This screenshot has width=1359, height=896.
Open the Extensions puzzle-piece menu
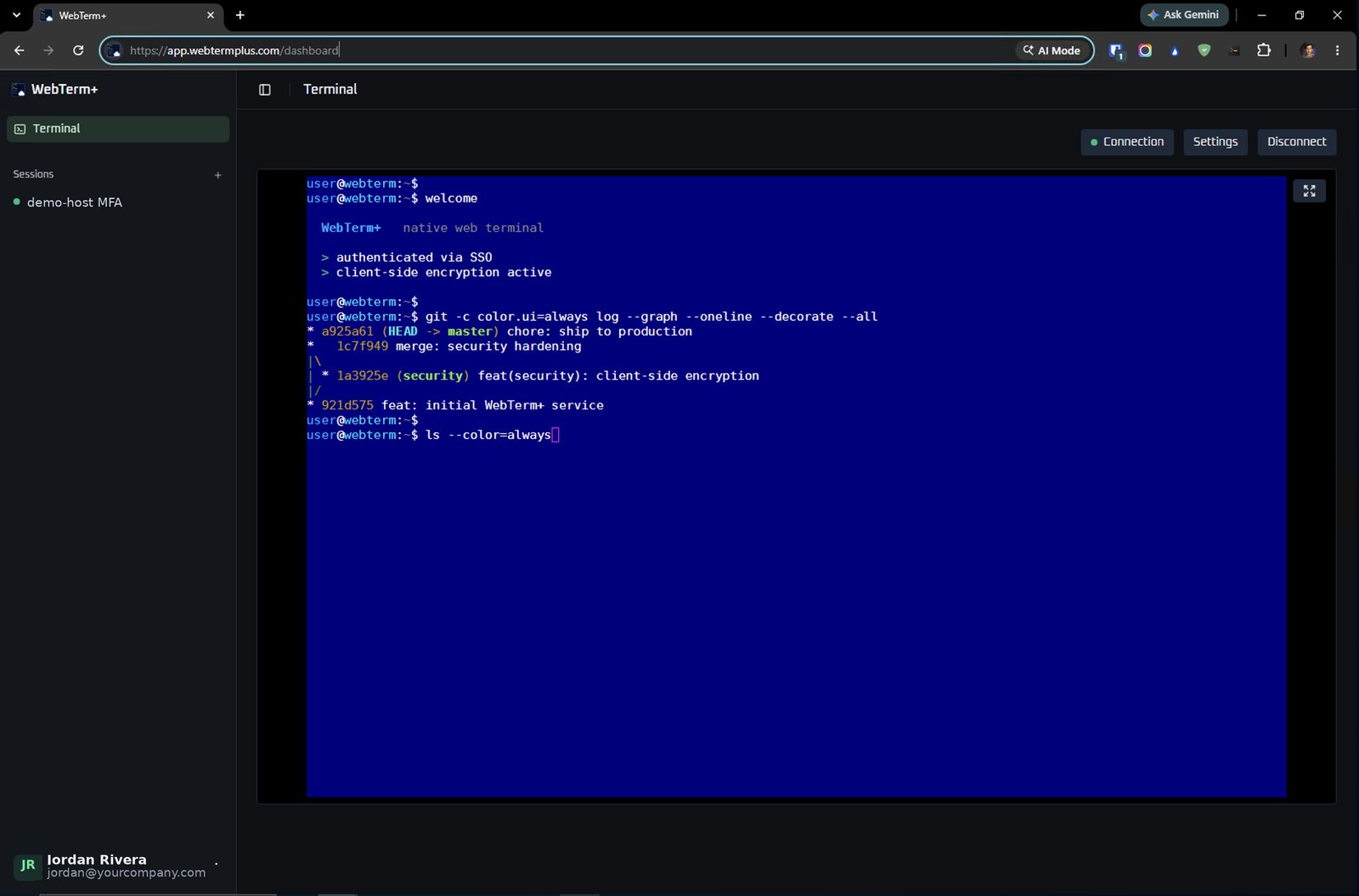[x=1264, y=50]
